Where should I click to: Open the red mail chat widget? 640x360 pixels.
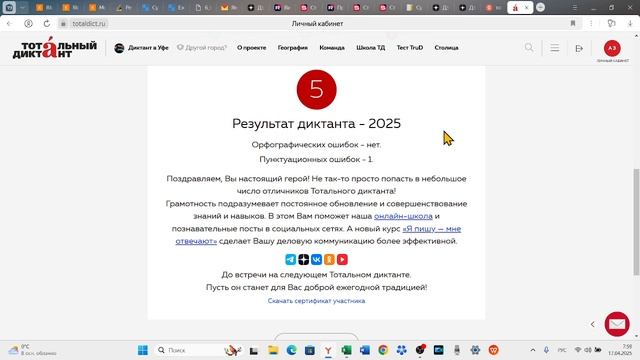pos(617,324)
